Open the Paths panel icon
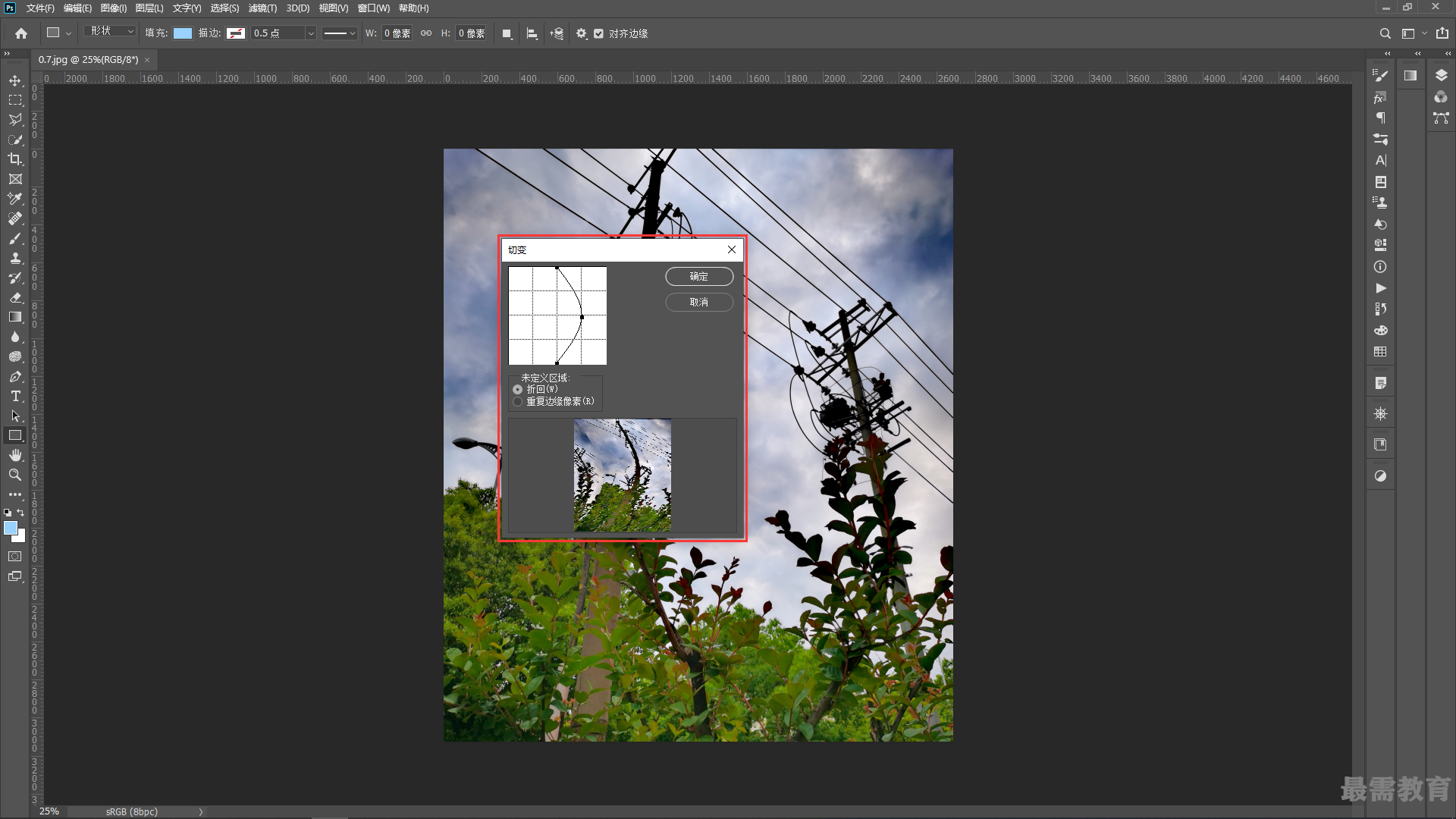Screen dimensions: 1456x819 1441,118
